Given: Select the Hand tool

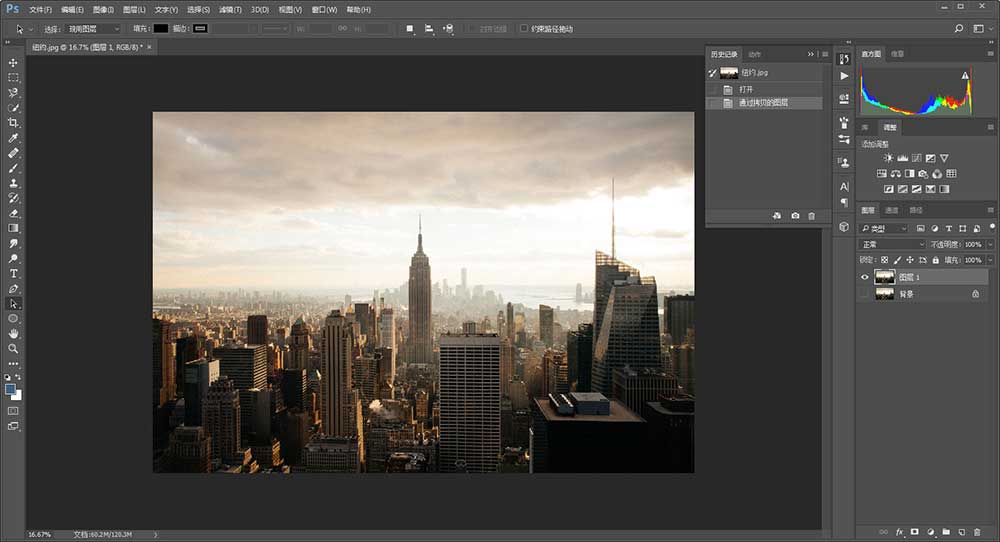Looking at the screenshot, I should pos(13,333).
